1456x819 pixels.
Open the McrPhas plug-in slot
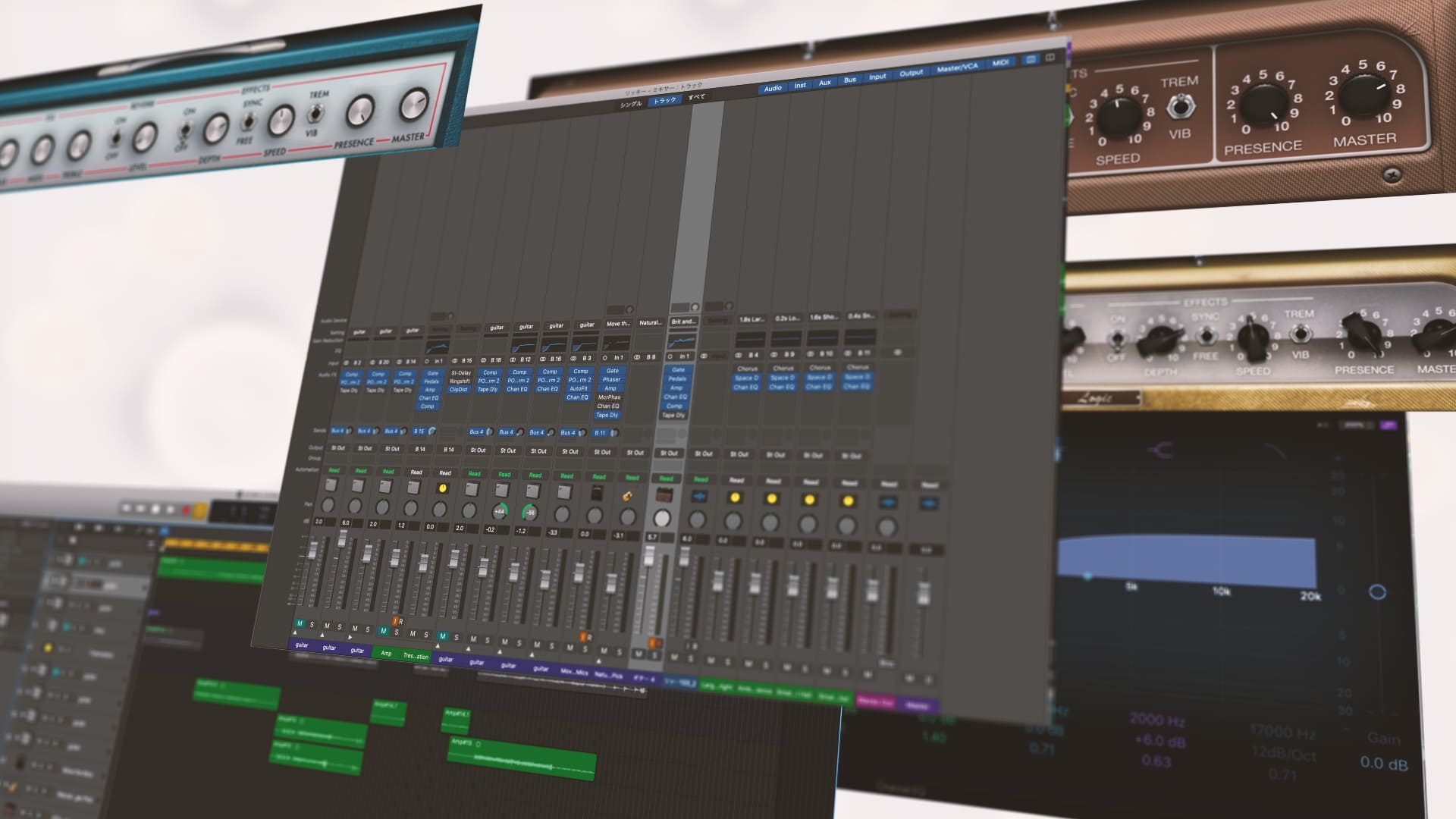point(609,397)
